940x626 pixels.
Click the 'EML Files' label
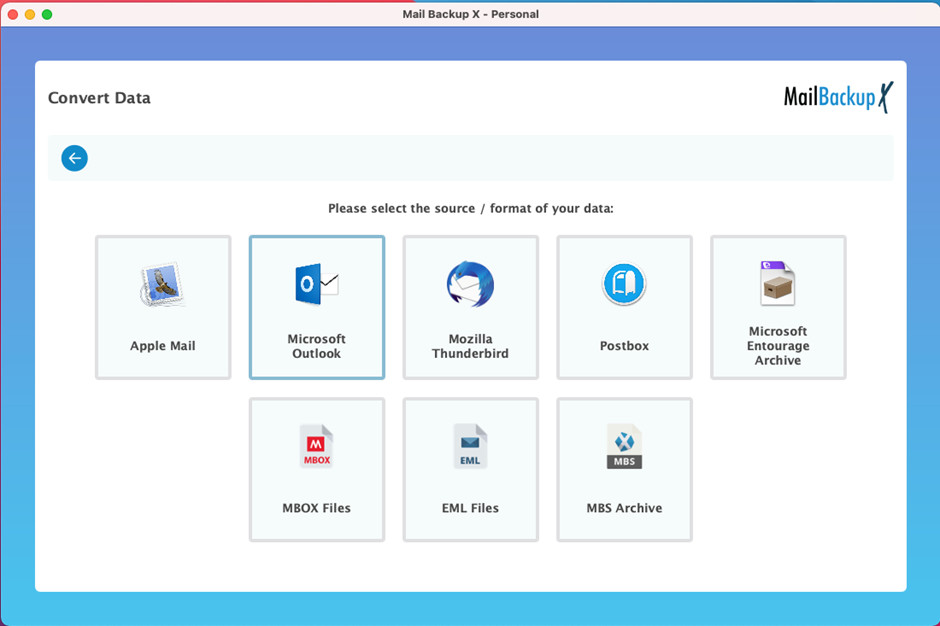pos(471,508)
